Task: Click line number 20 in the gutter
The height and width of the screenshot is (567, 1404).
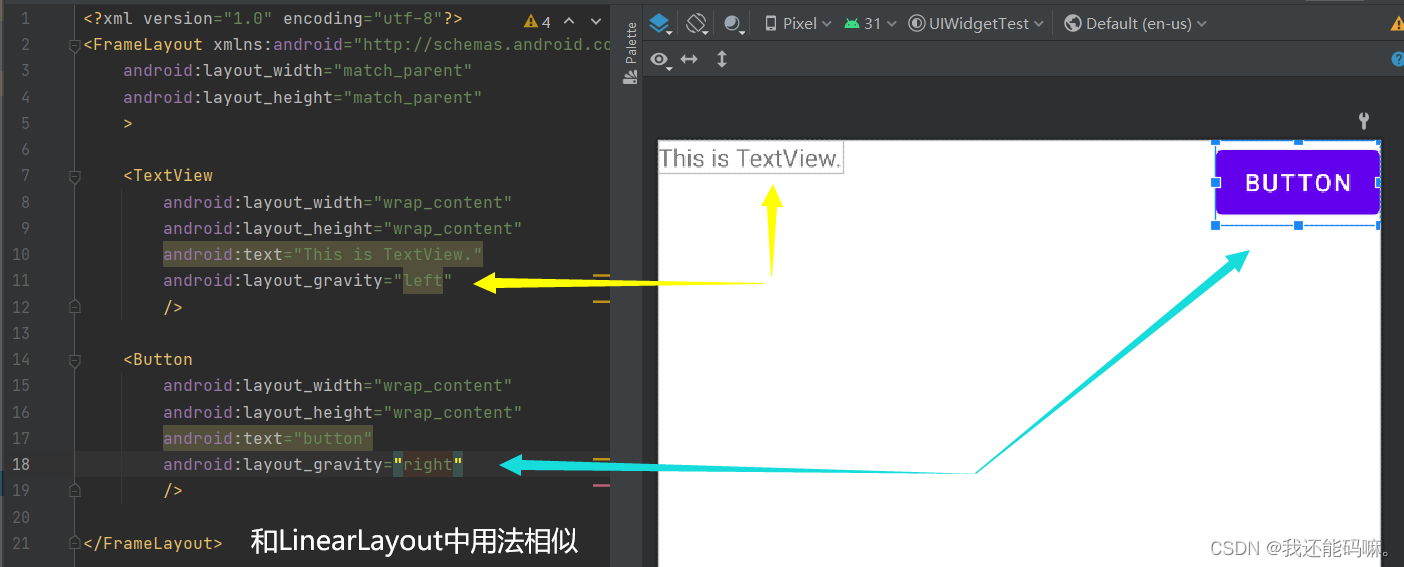Action: click(20, 517)
